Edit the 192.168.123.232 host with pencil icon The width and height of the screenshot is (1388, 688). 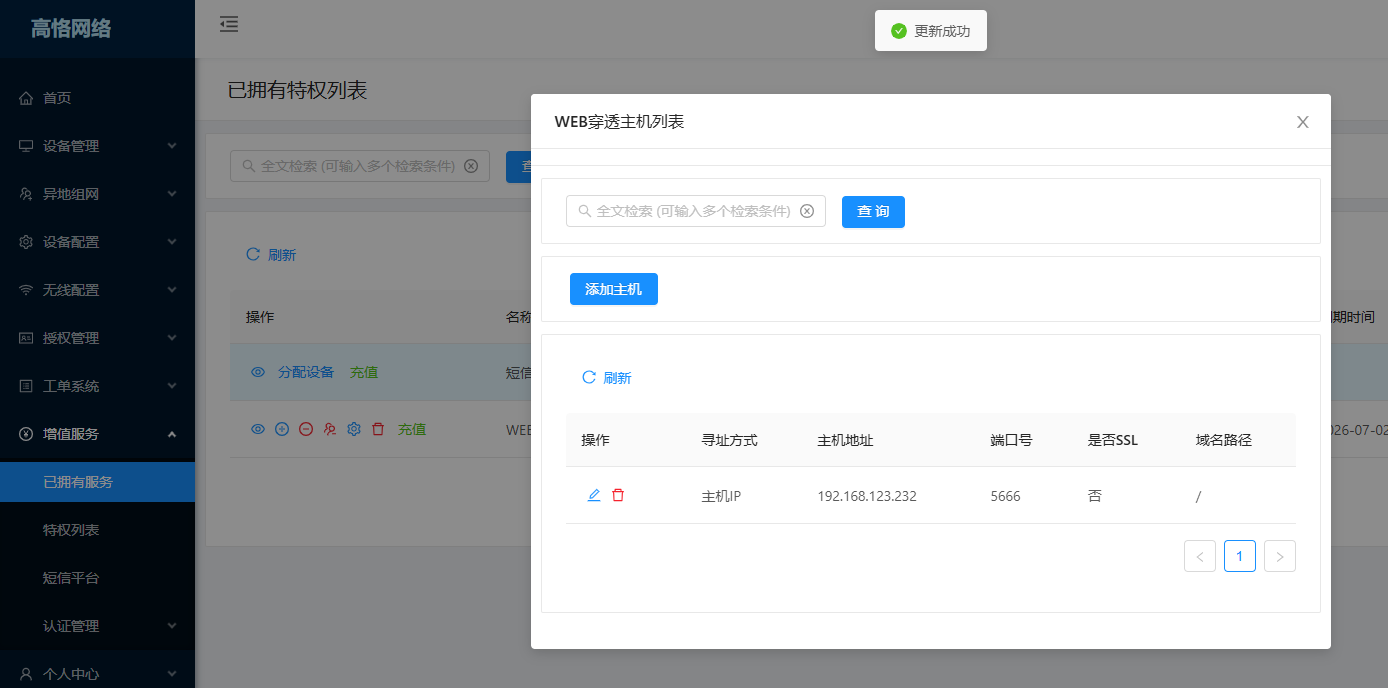click(594, 495)
